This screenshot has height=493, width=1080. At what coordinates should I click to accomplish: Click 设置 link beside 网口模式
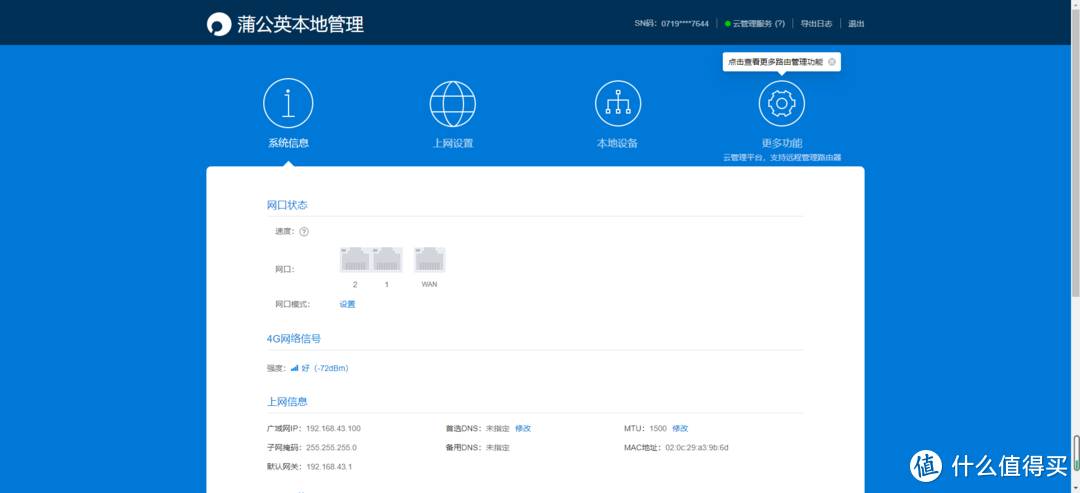pos(347,304)
